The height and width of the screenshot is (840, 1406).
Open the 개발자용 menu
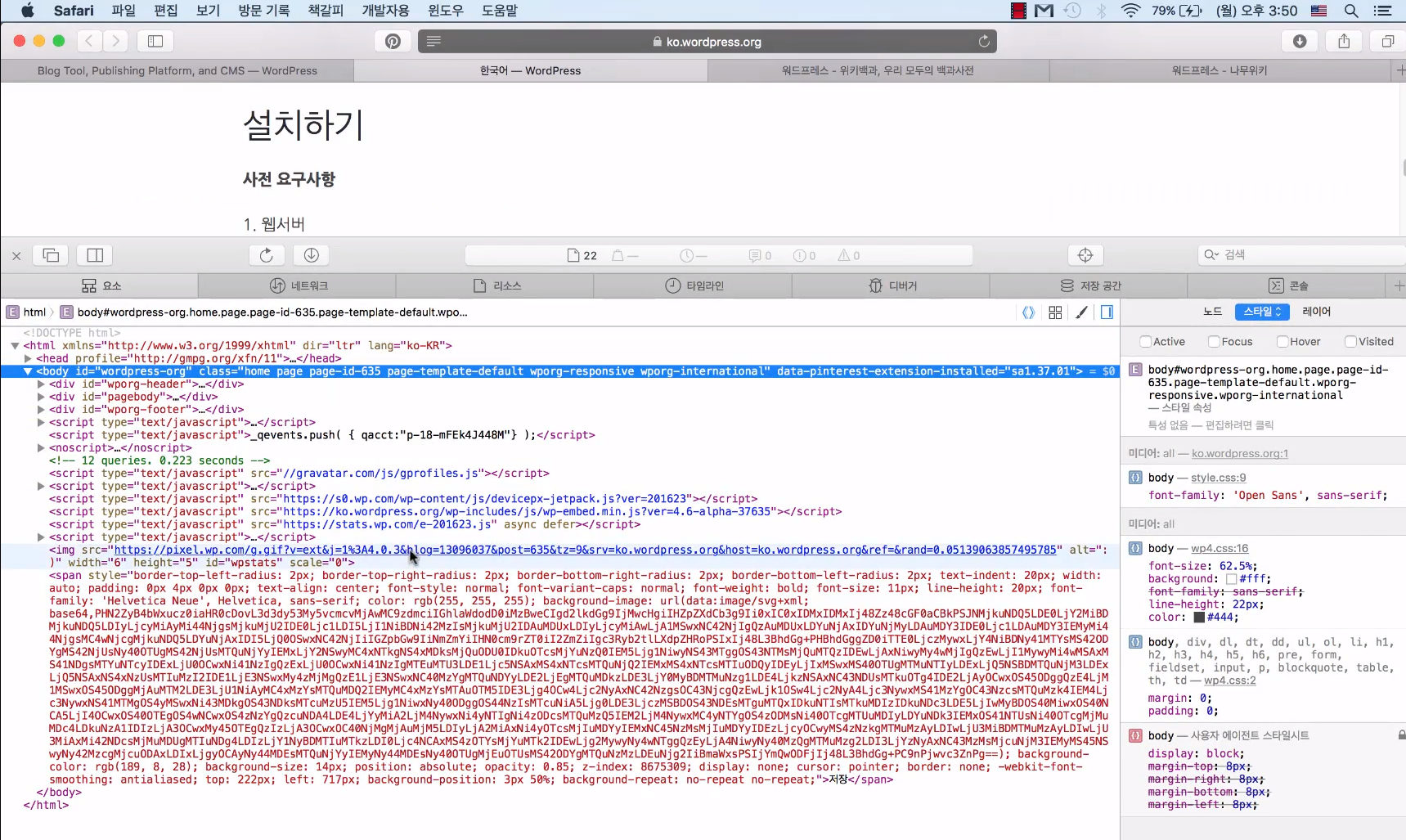point(385,11)
